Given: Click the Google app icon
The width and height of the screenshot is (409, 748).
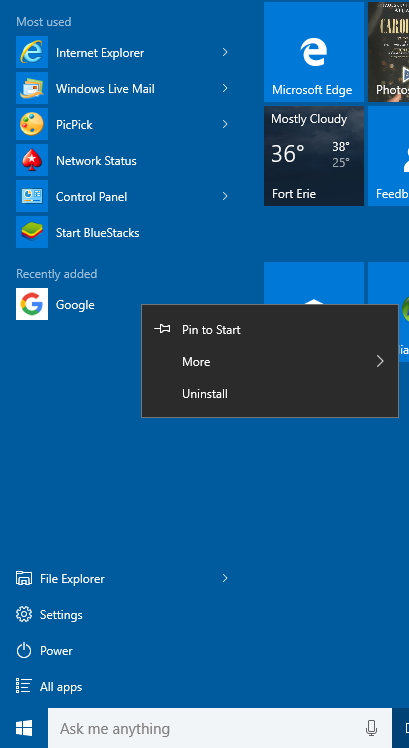Looking at the screenshot, I should click(x=32, y=304).
